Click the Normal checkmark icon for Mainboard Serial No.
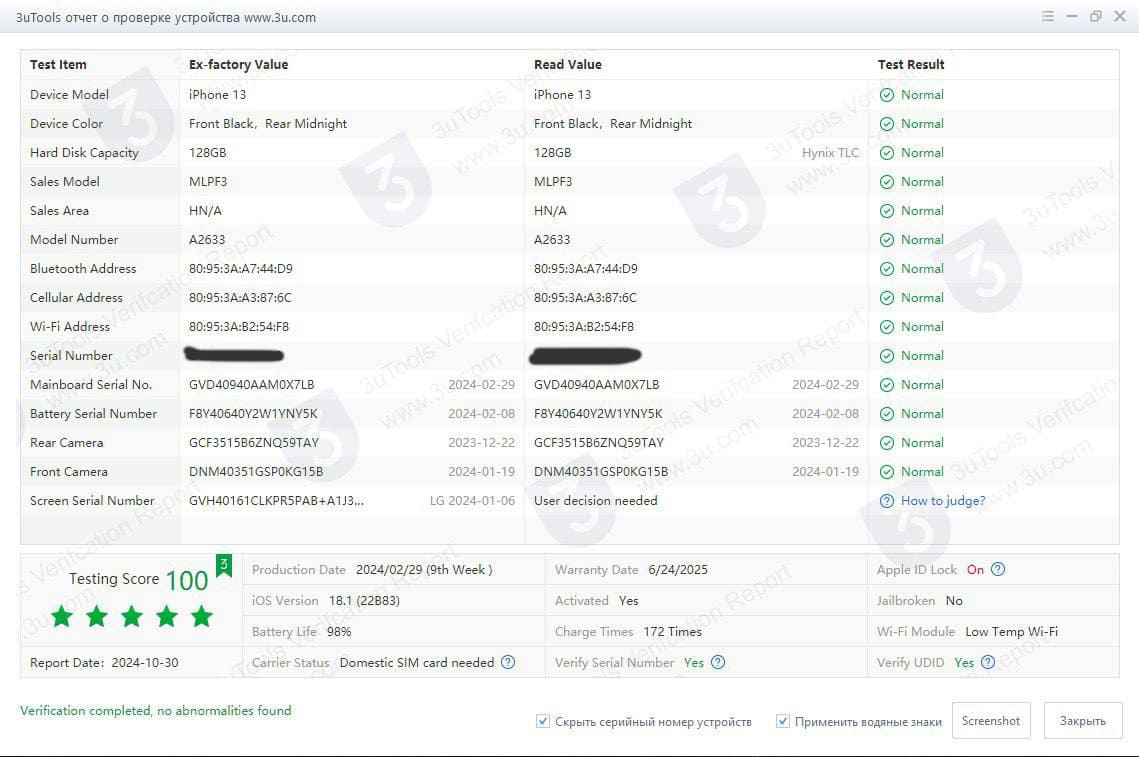Screen dimensions: 1139x757 [887, 386]
